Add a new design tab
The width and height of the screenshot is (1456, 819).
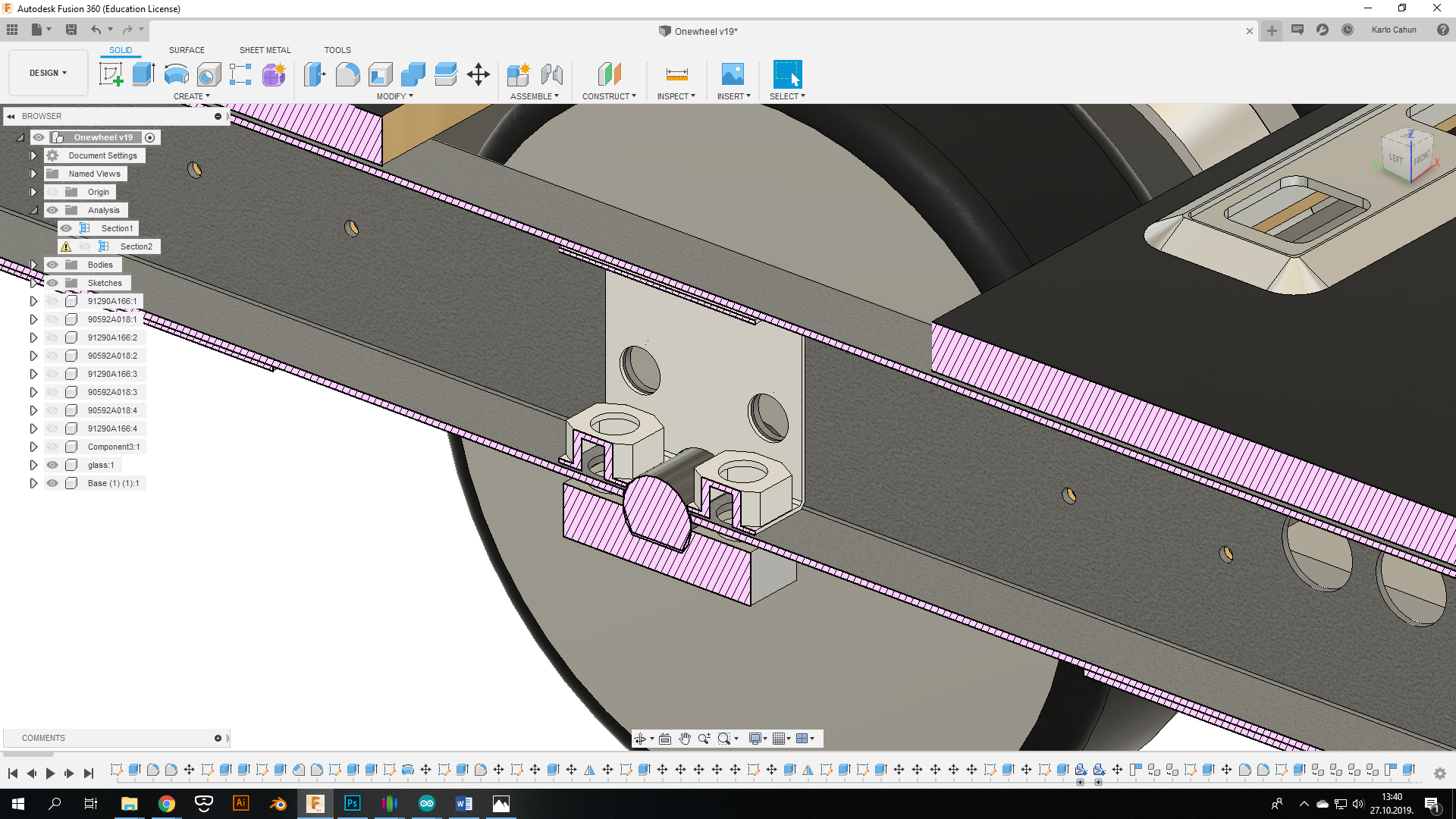[x=1272, y=30]
